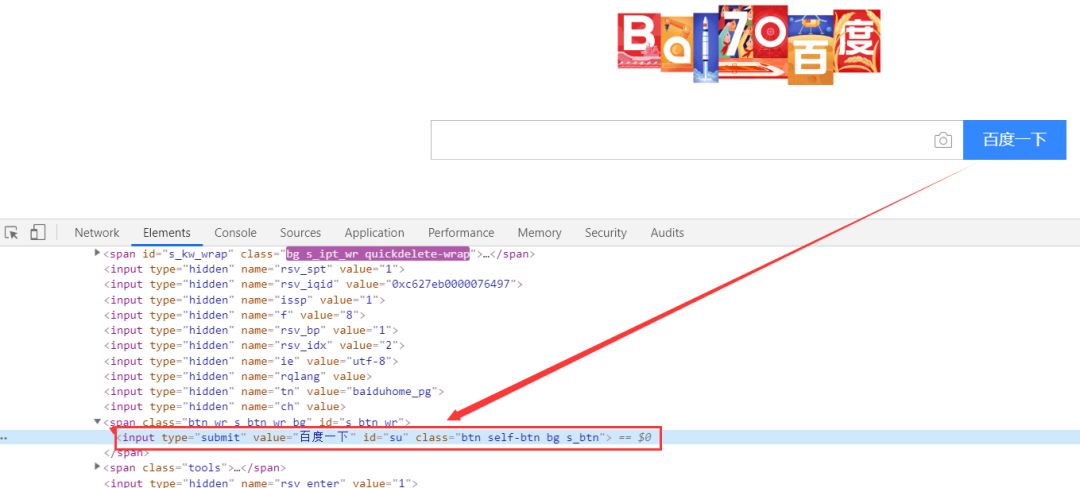Switch to the Security tab

605,233
